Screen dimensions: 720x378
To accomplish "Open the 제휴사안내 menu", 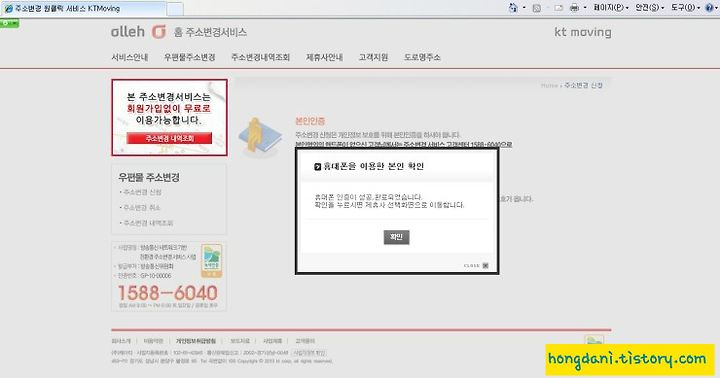I will coord(324,57).
